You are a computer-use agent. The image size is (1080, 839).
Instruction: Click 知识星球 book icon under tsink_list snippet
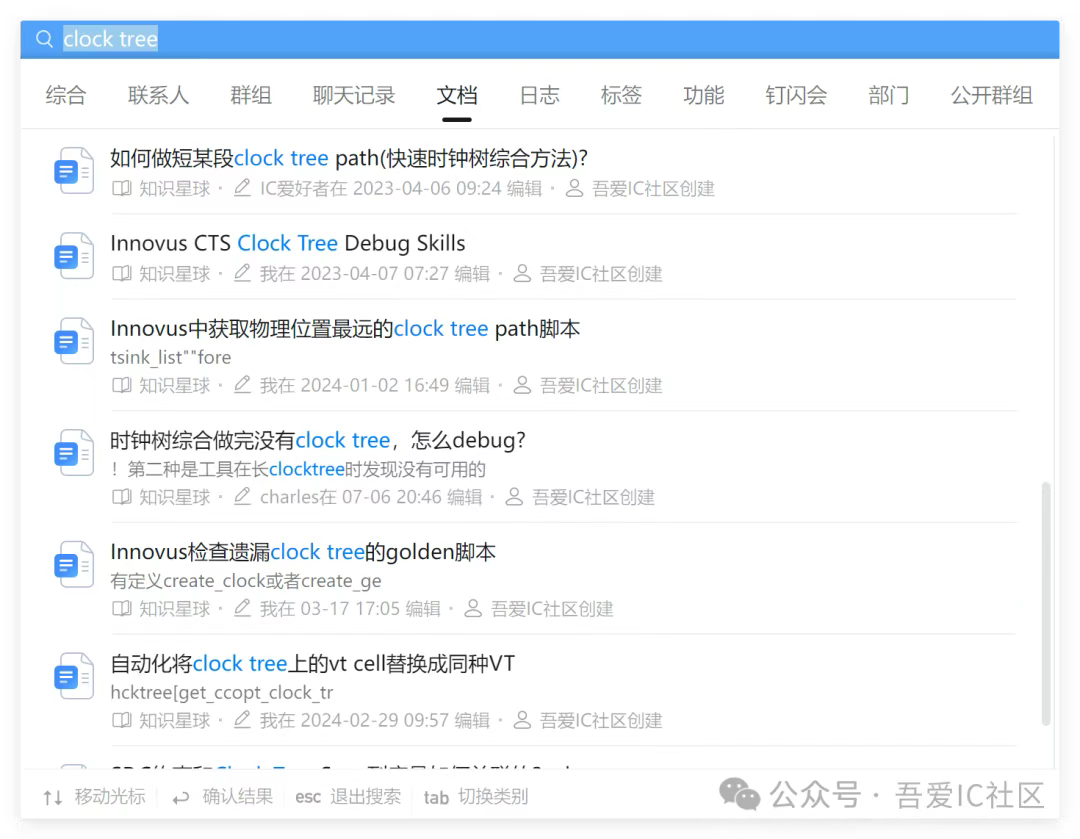point(122,385)
